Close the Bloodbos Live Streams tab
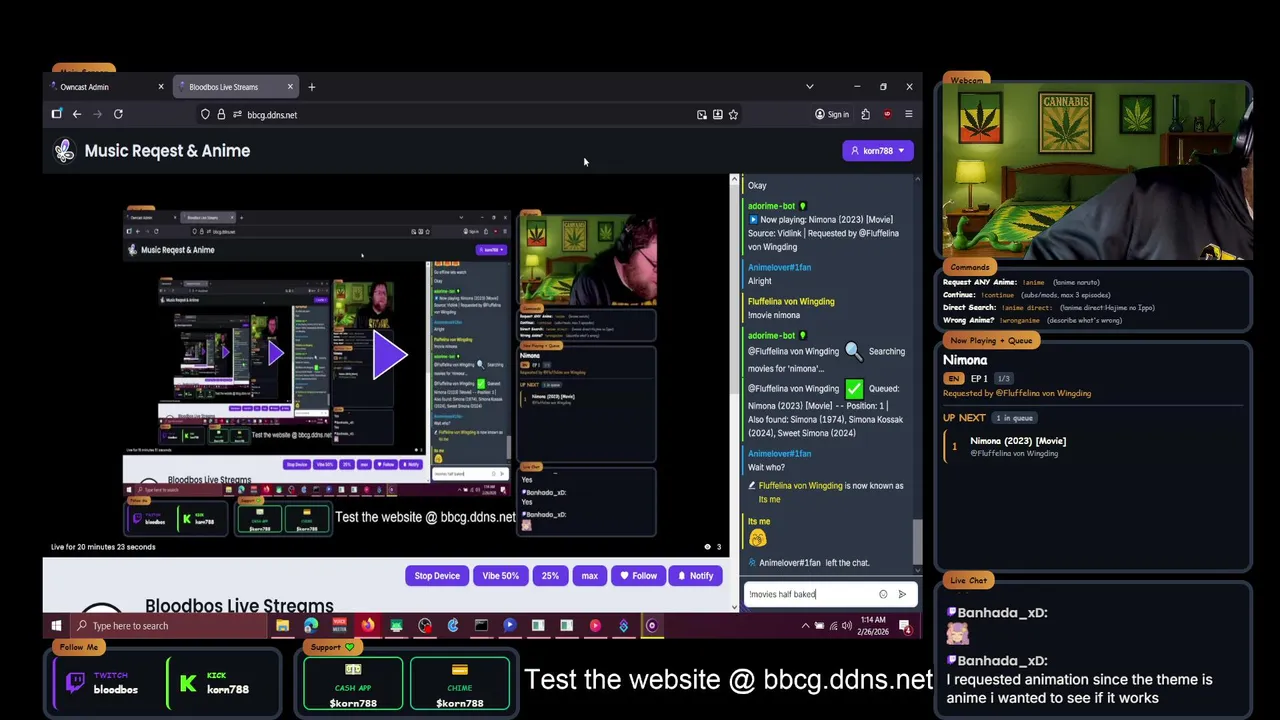The width and height of the screenshot is (1280, 720). 290,87
